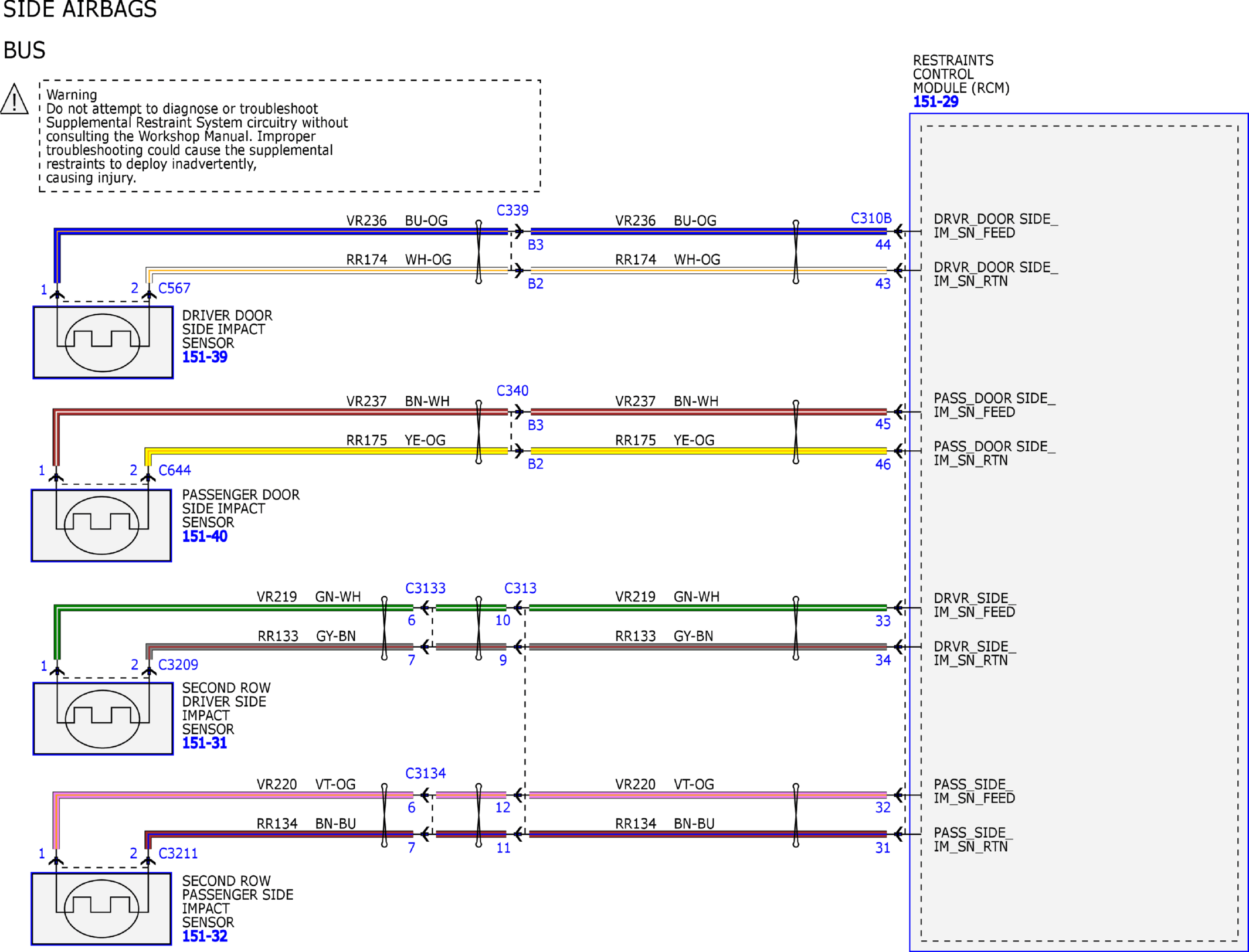Select the C339 connector label
The image size is (1249, 952).
tap(513, 210)
